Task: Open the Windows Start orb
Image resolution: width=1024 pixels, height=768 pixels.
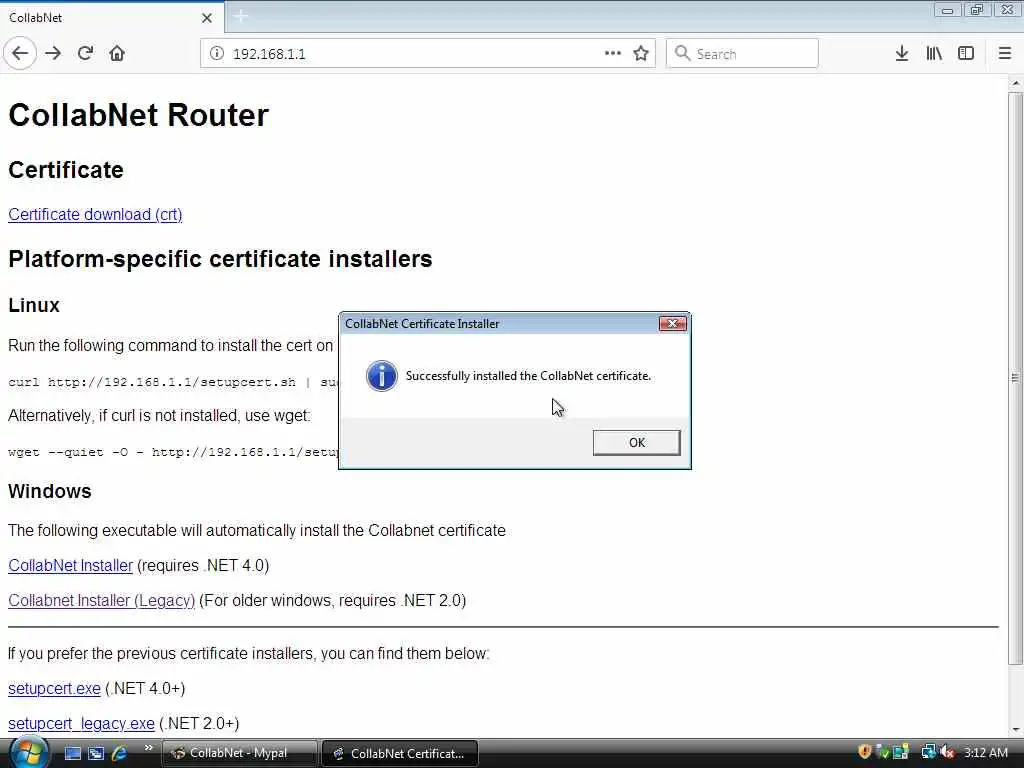Action: pyautogui.click(x=27, y=752)
